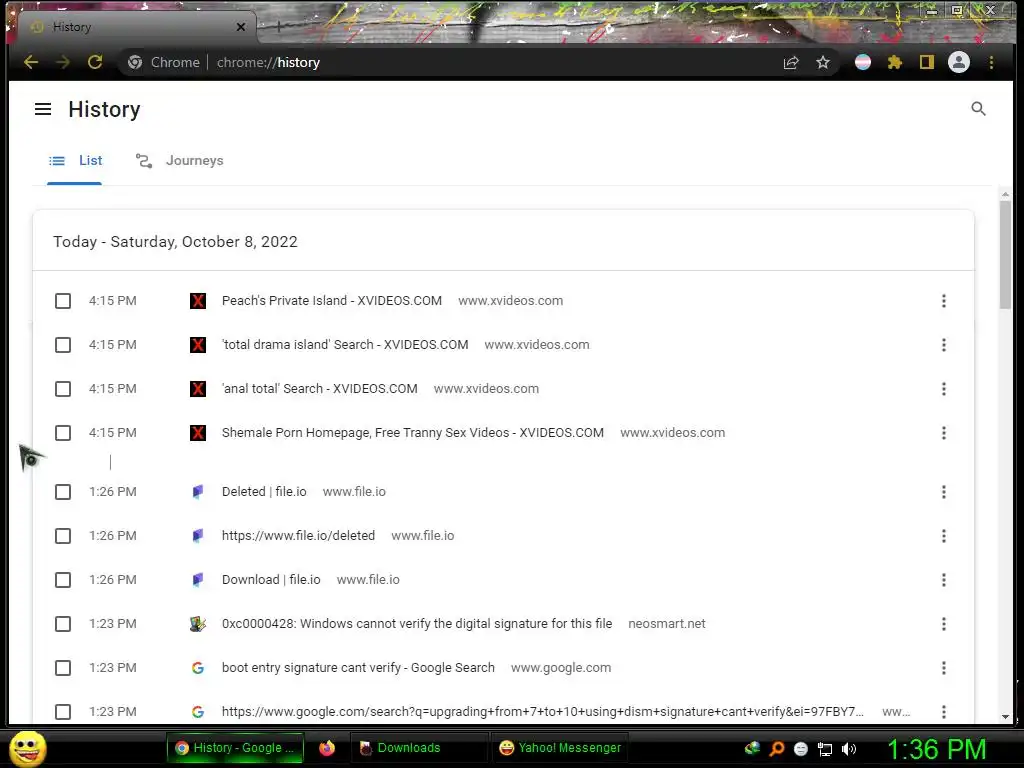Check 'boot entry signature cant verify' entry box
This screenshot has height=768, width=1024.
63,668
